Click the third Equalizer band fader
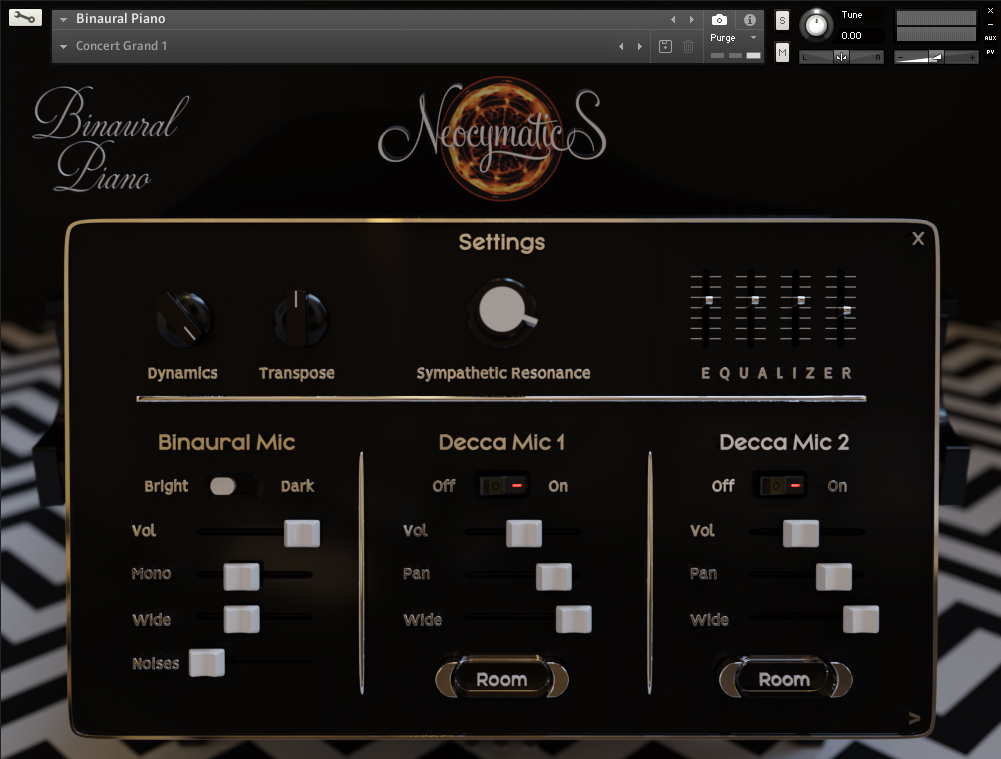Screen dimensions: 1001x759 point(801,300)
